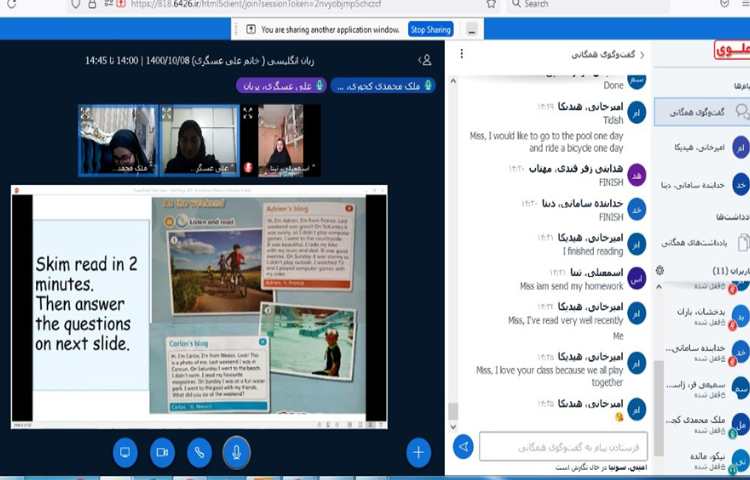
Task: Open private chat with امیرخانی، هیدیکا
Action: [x=702, y=147]
